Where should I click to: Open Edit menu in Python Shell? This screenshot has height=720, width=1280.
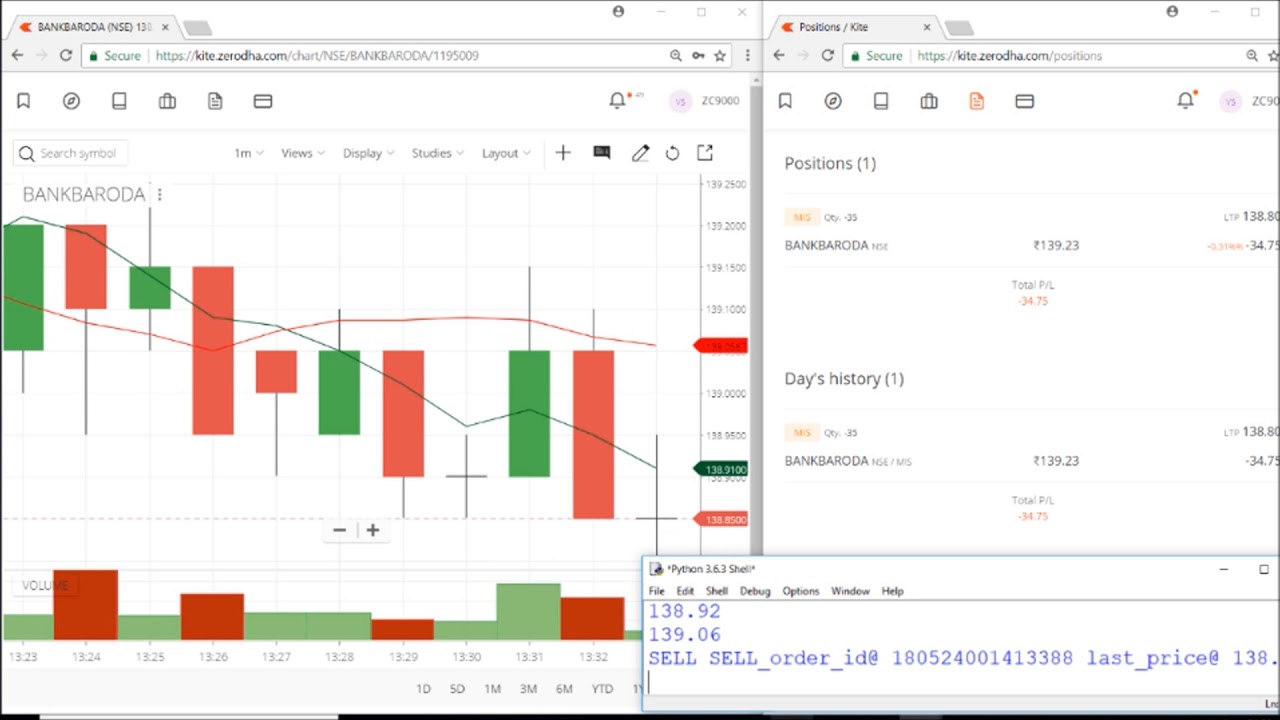tap(685, 591)
